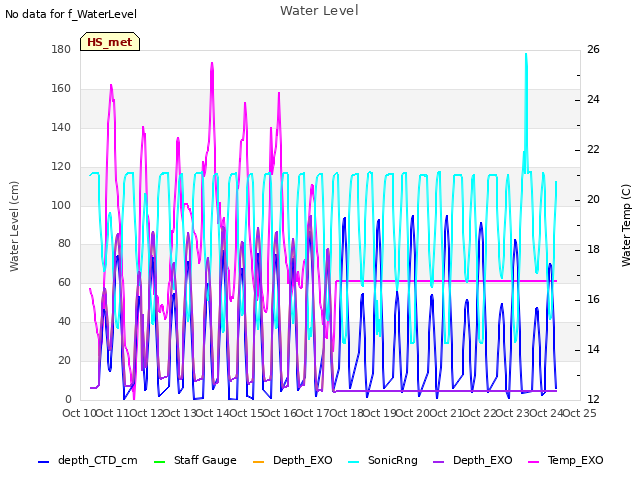
Task: Click the magenta Temp_EXO legend swatch
Action: (x=533, y=462)
